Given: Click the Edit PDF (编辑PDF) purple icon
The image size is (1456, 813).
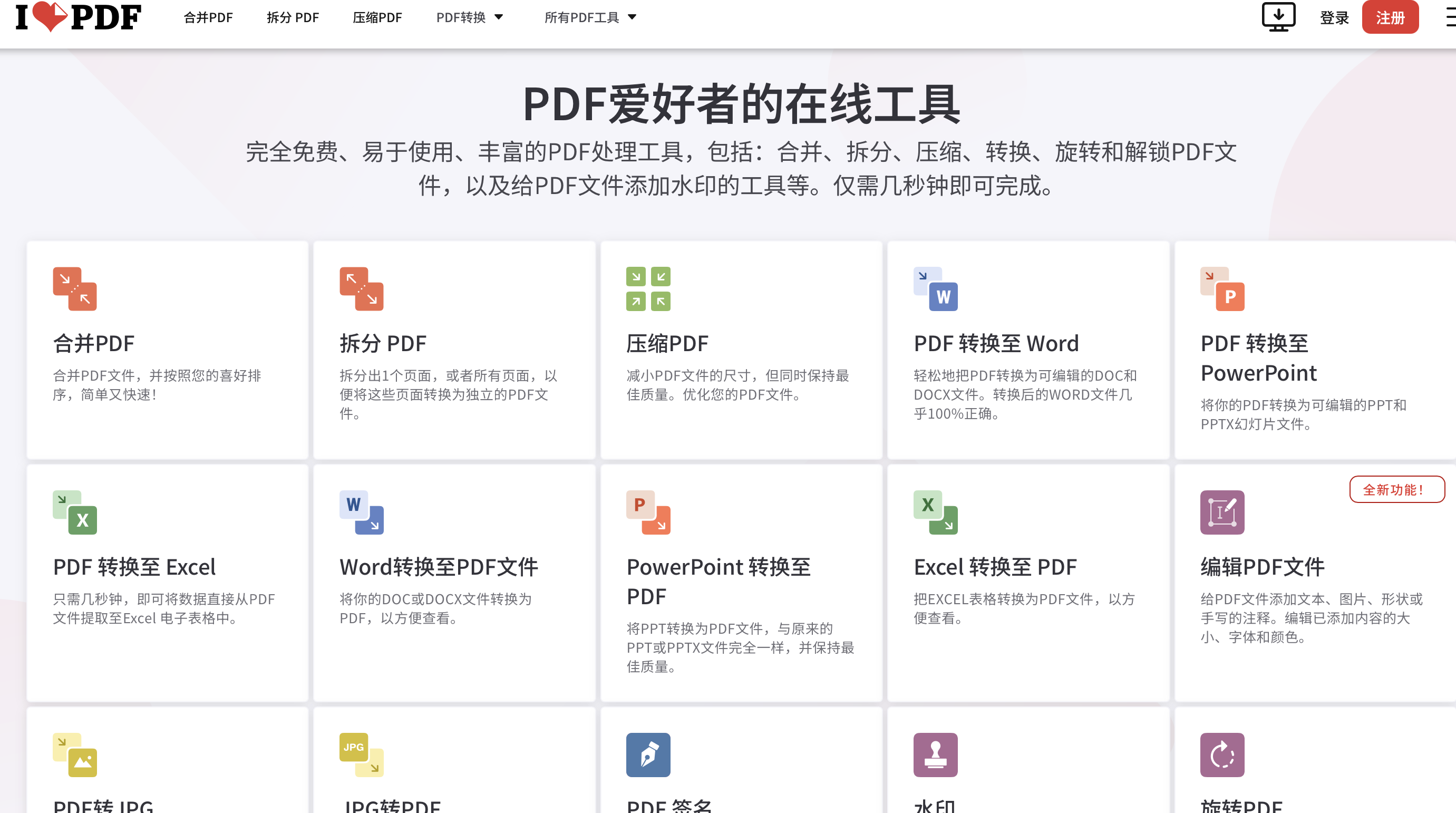Looking at the screenshot, I should pos(1222,512).
